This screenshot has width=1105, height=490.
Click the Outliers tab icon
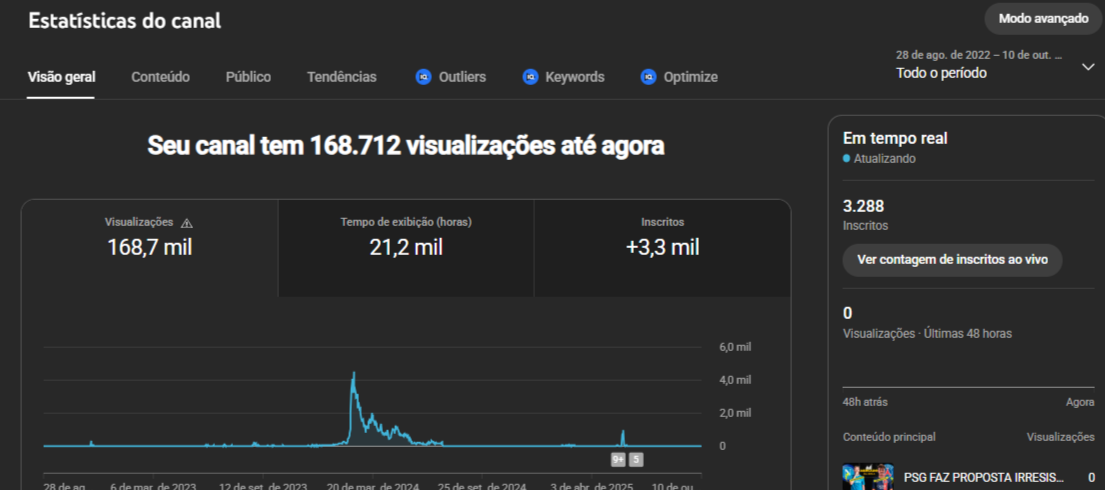(x=423, y=77)
